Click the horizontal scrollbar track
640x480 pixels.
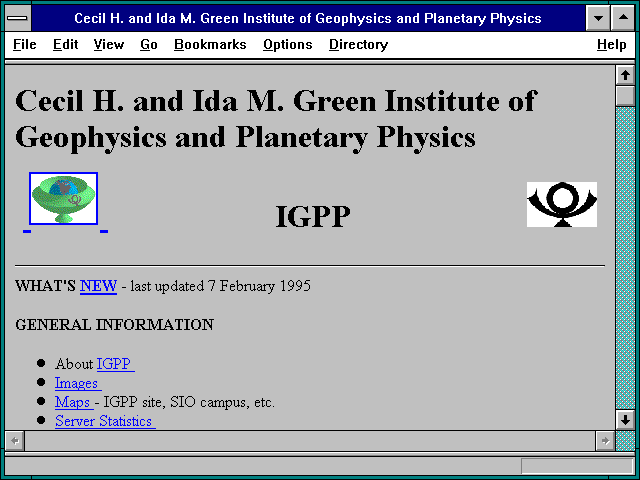pyautogui.click(x=310, y=441)
